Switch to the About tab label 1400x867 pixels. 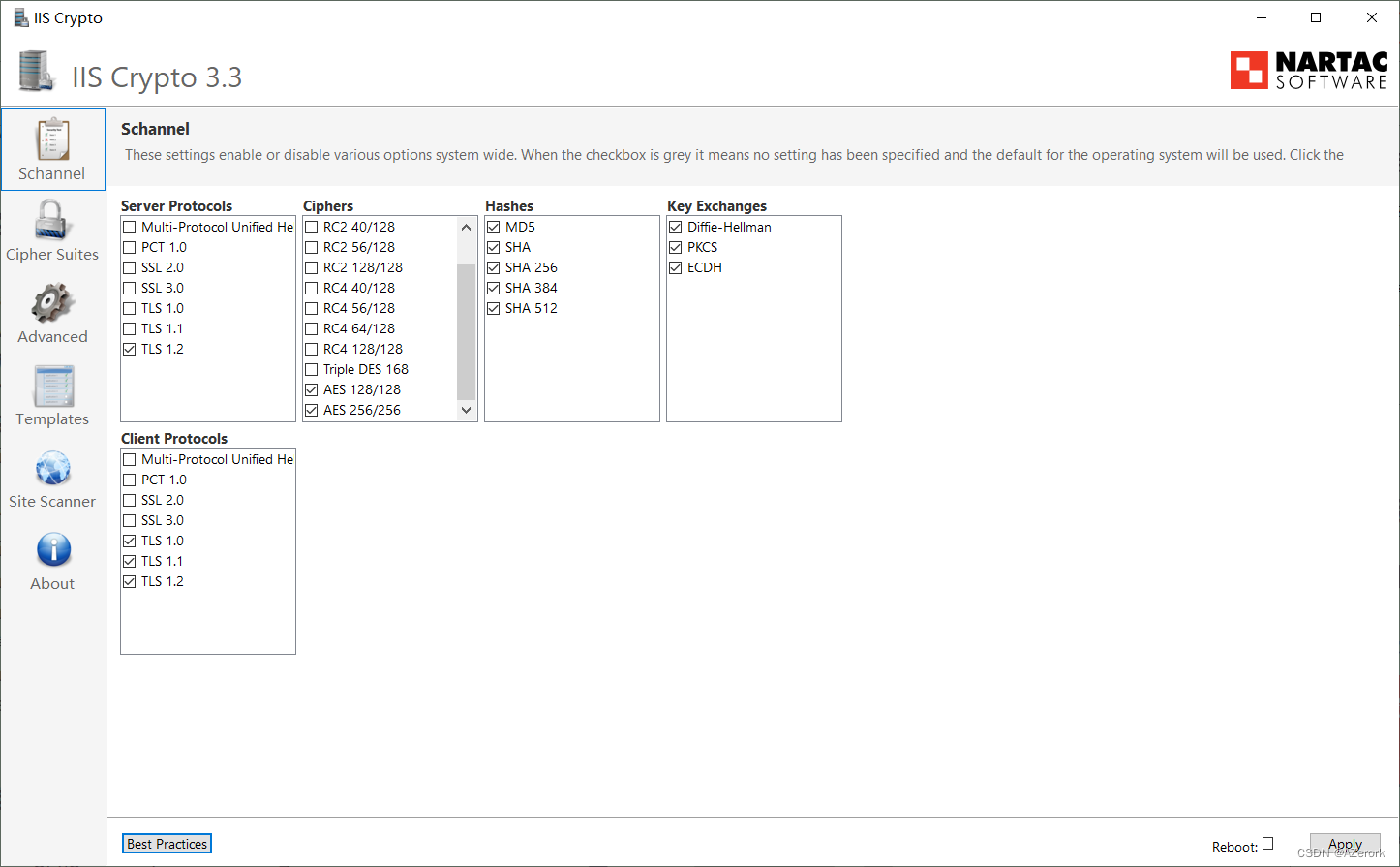click(52, 583)
